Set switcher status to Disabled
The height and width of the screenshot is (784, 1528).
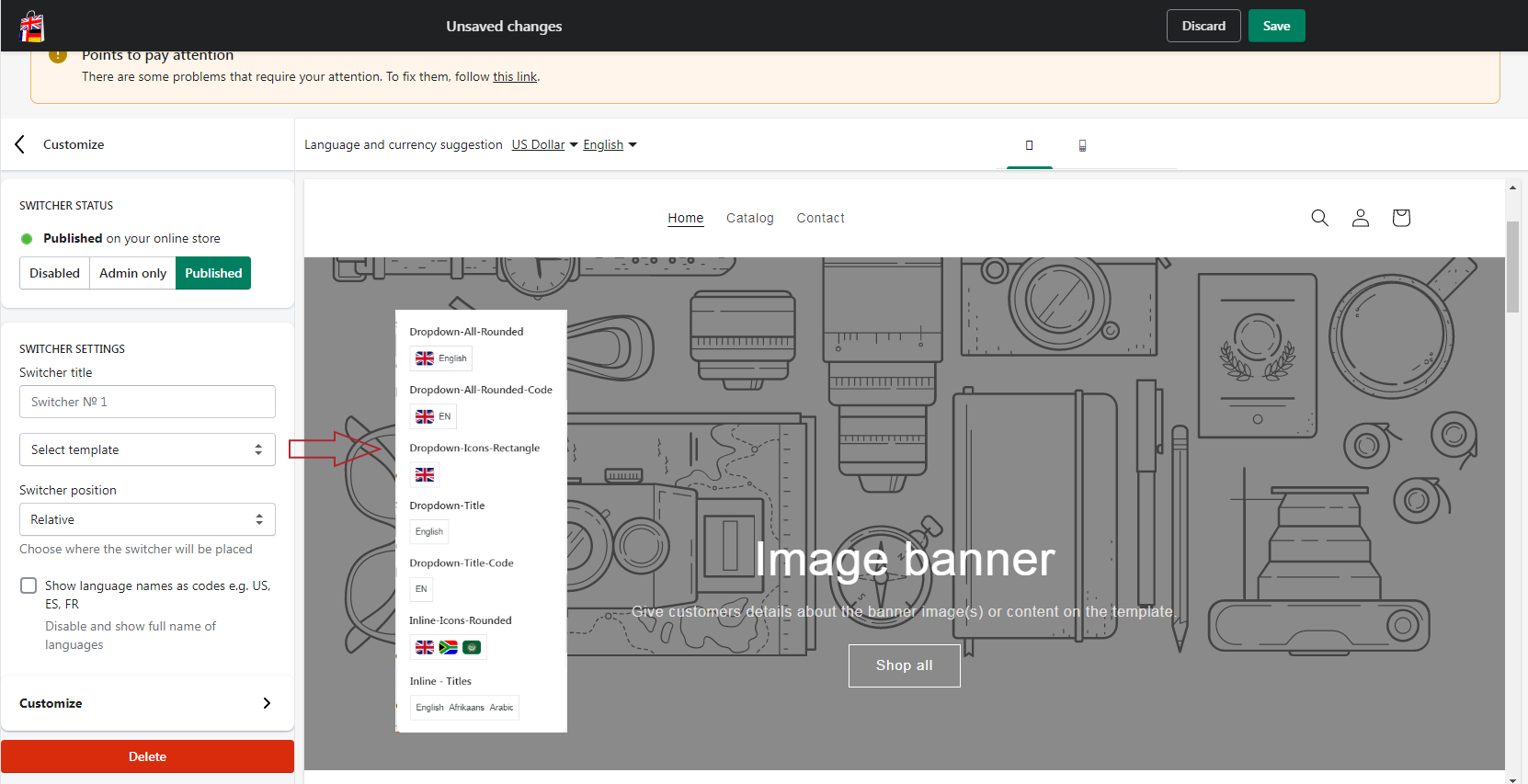pyautogui.click(x=54, y=273)
